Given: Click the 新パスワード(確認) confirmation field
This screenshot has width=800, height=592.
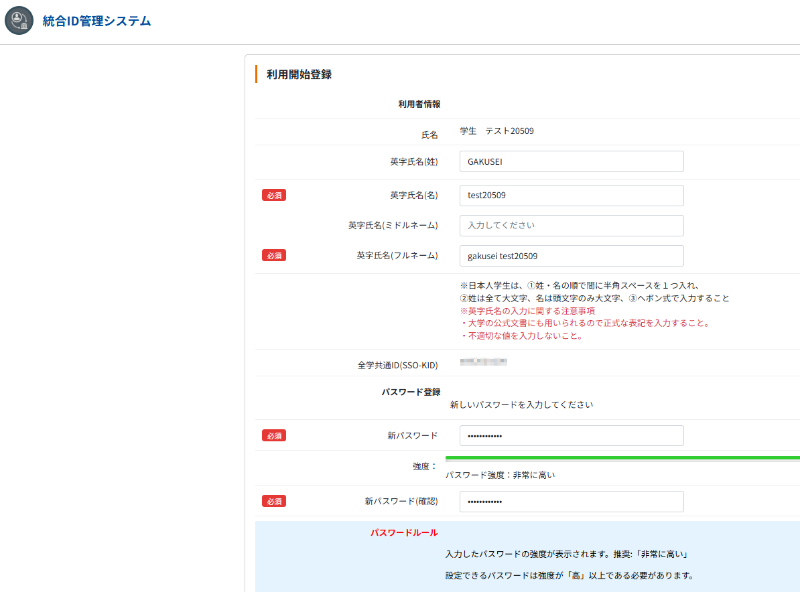Looking at the screenshot, I should [571, 501].
